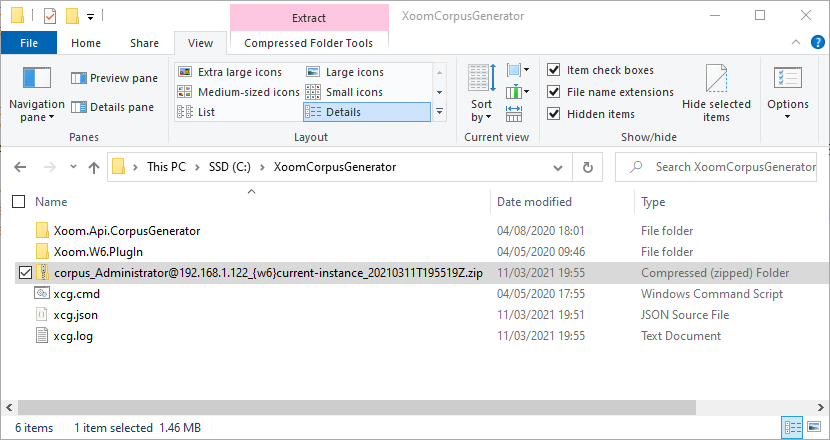
Task: Open the File menu
Action: click(x=29, y=43)
